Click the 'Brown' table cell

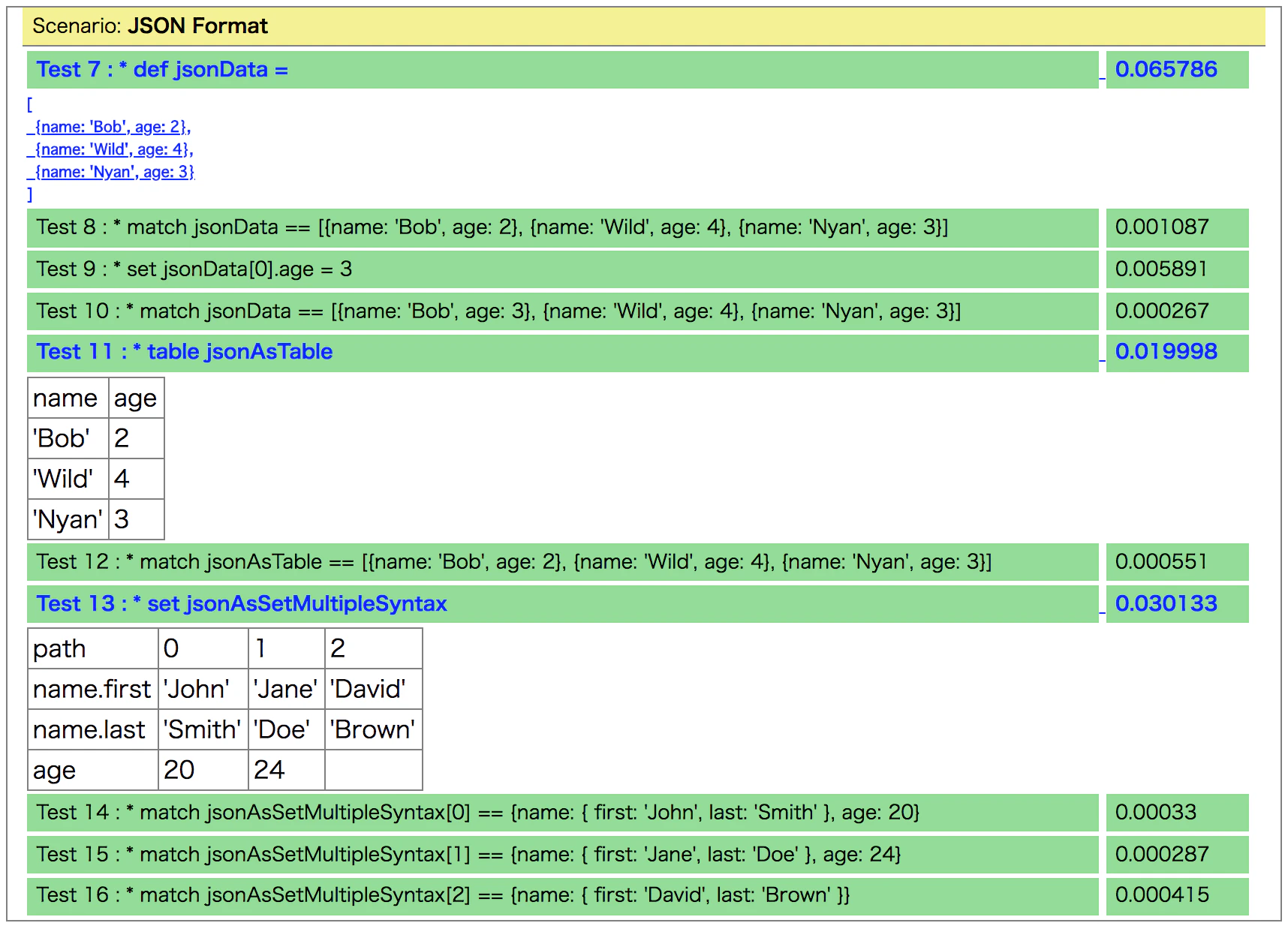click(374, 729)
